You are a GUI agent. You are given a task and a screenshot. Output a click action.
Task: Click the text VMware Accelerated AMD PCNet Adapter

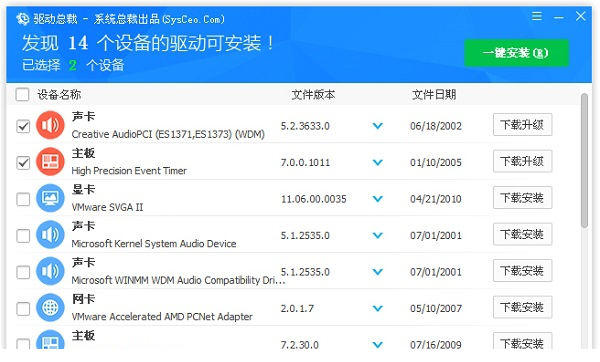162,317
